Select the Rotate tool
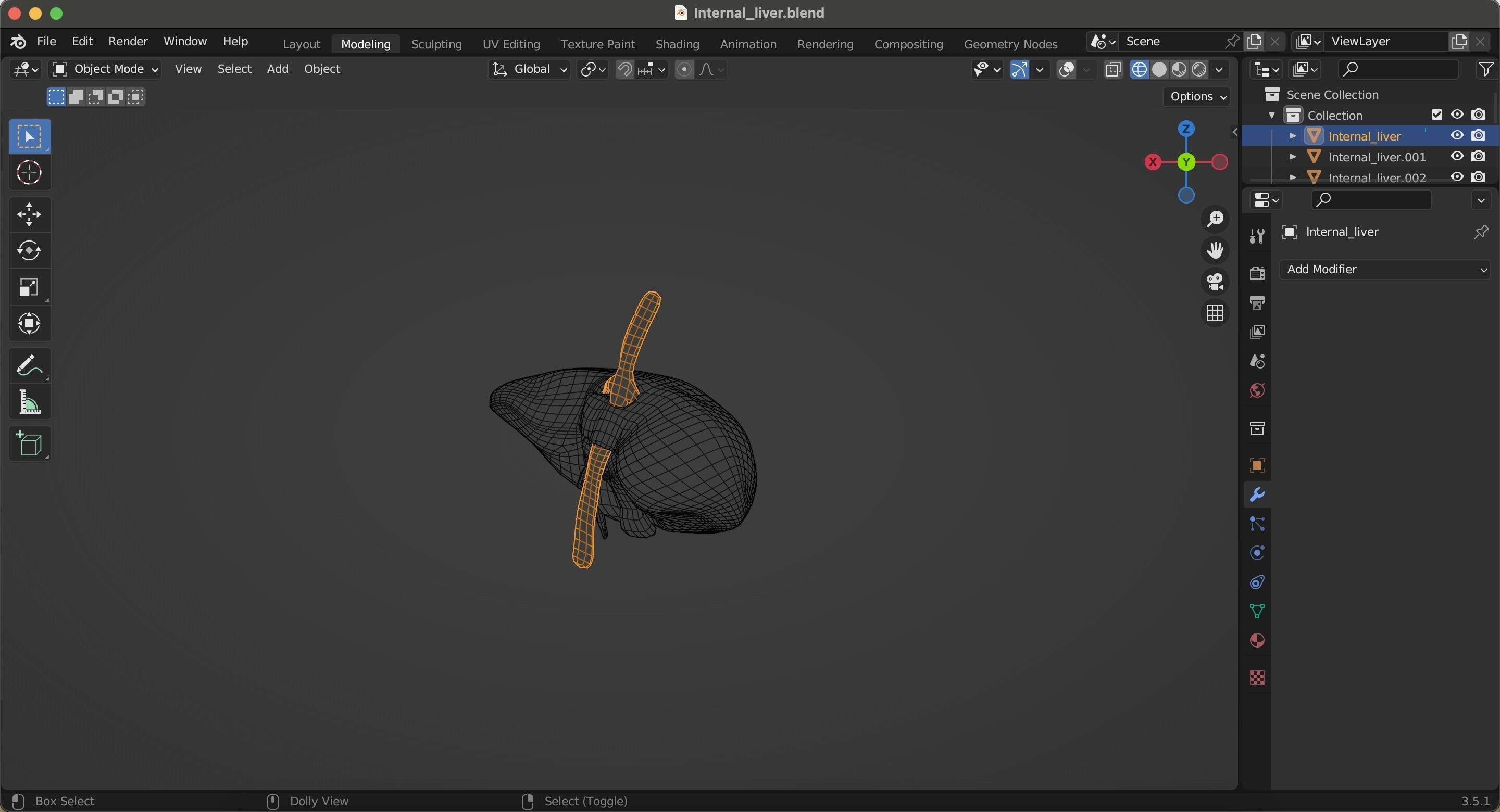The height and width of the screenshot is (812, 1500). pyautogui.click(x=30, y=251)
